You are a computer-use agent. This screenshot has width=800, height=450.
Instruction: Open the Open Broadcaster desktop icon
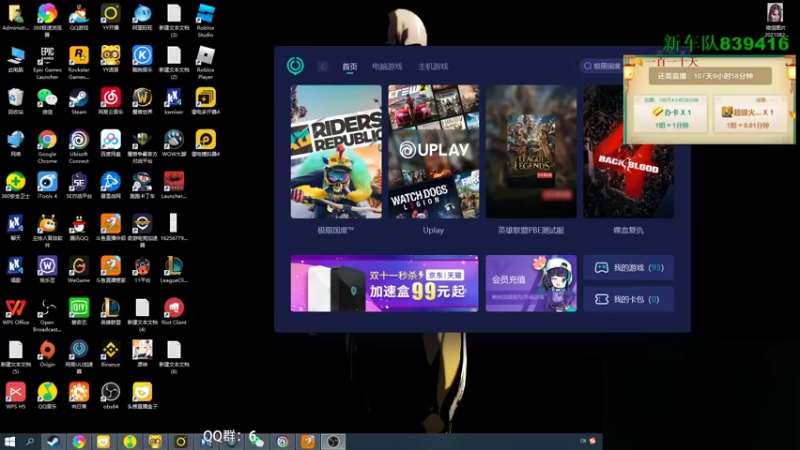coord(47,315)
